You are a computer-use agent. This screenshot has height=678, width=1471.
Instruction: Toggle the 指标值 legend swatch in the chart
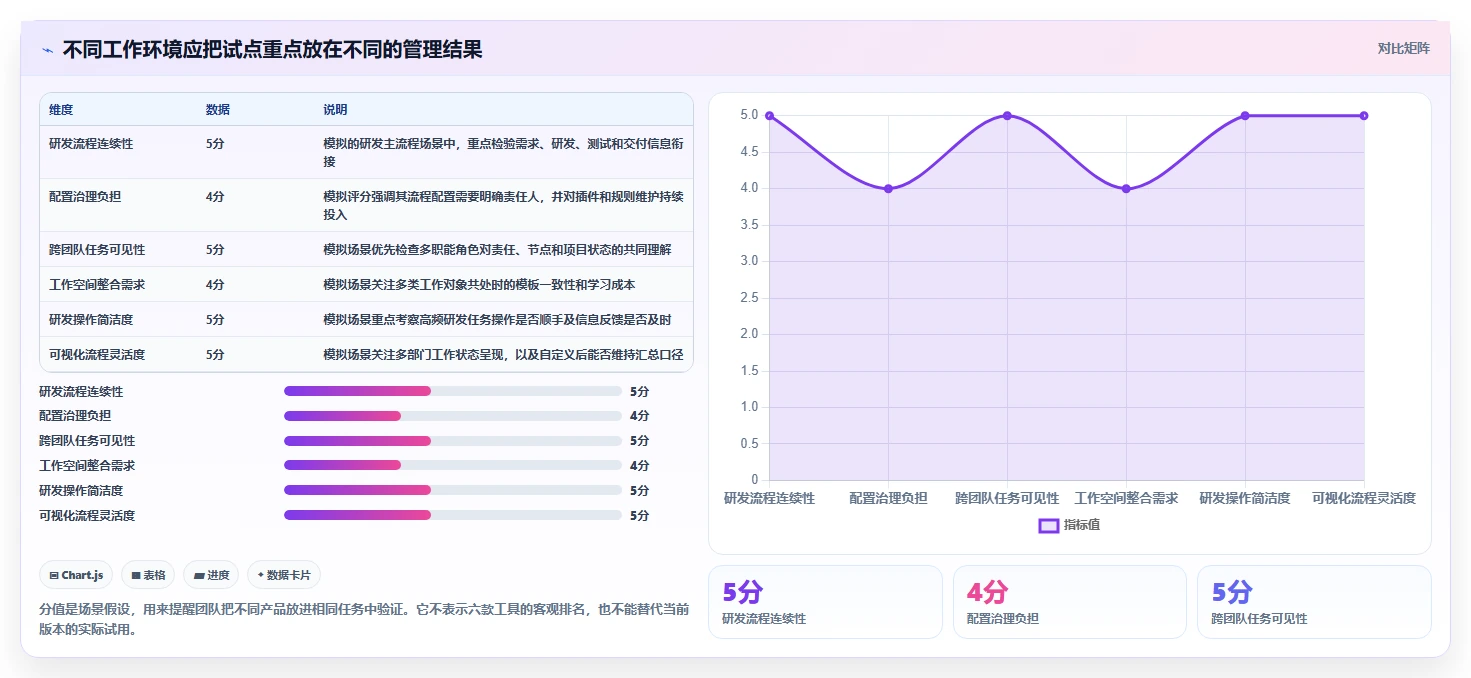tap(1049, 525)
